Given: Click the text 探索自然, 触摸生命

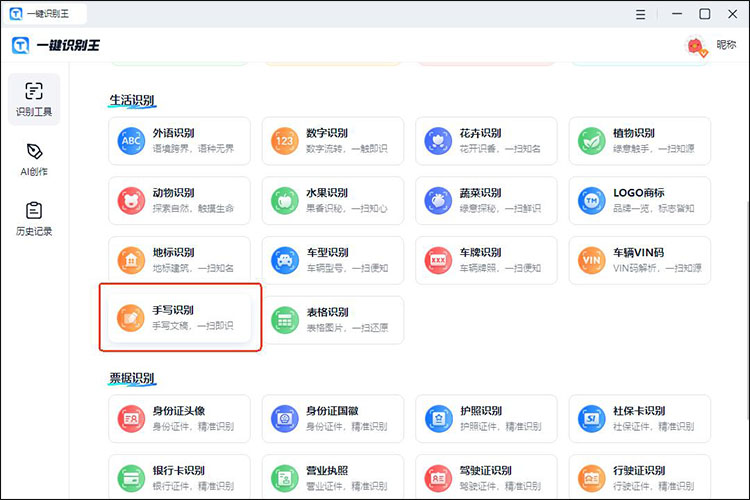Looking at the screenshot, I should 193,209.
